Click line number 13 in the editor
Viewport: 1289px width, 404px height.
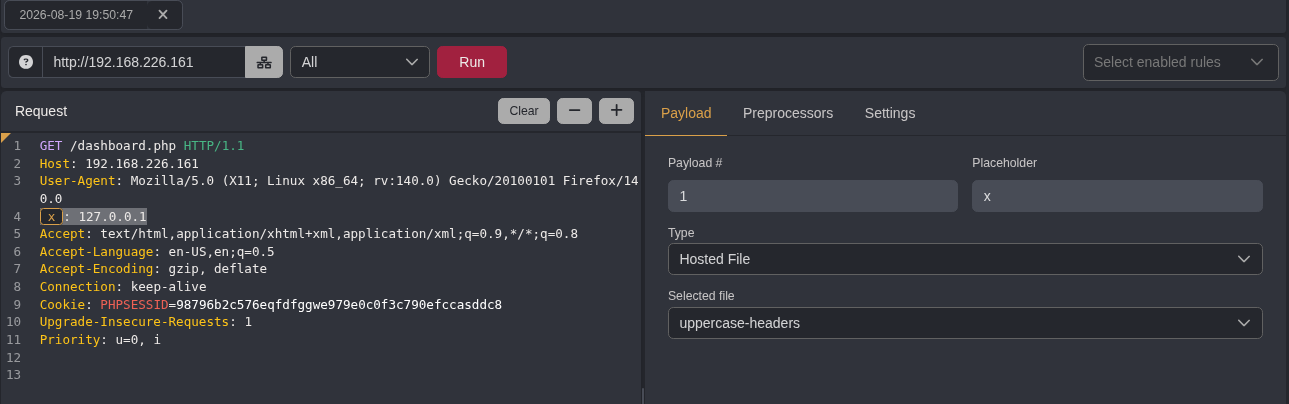point(13,375)
